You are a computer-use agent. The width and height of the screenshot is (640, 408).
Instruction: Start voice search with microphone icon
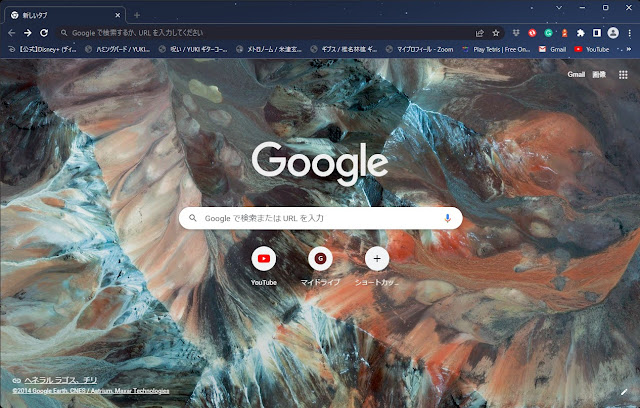(447, 218)
